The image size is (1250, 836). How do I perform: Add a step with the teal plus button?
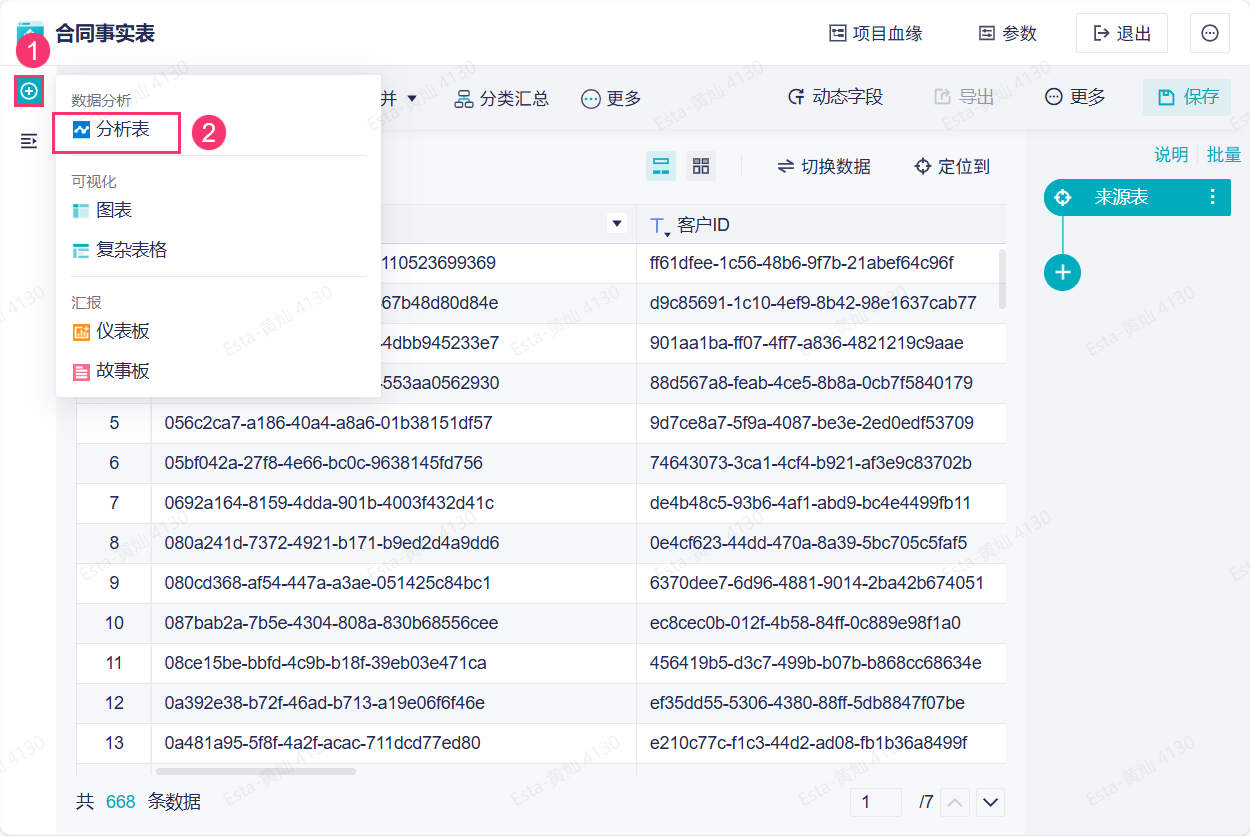point(1063,272)
